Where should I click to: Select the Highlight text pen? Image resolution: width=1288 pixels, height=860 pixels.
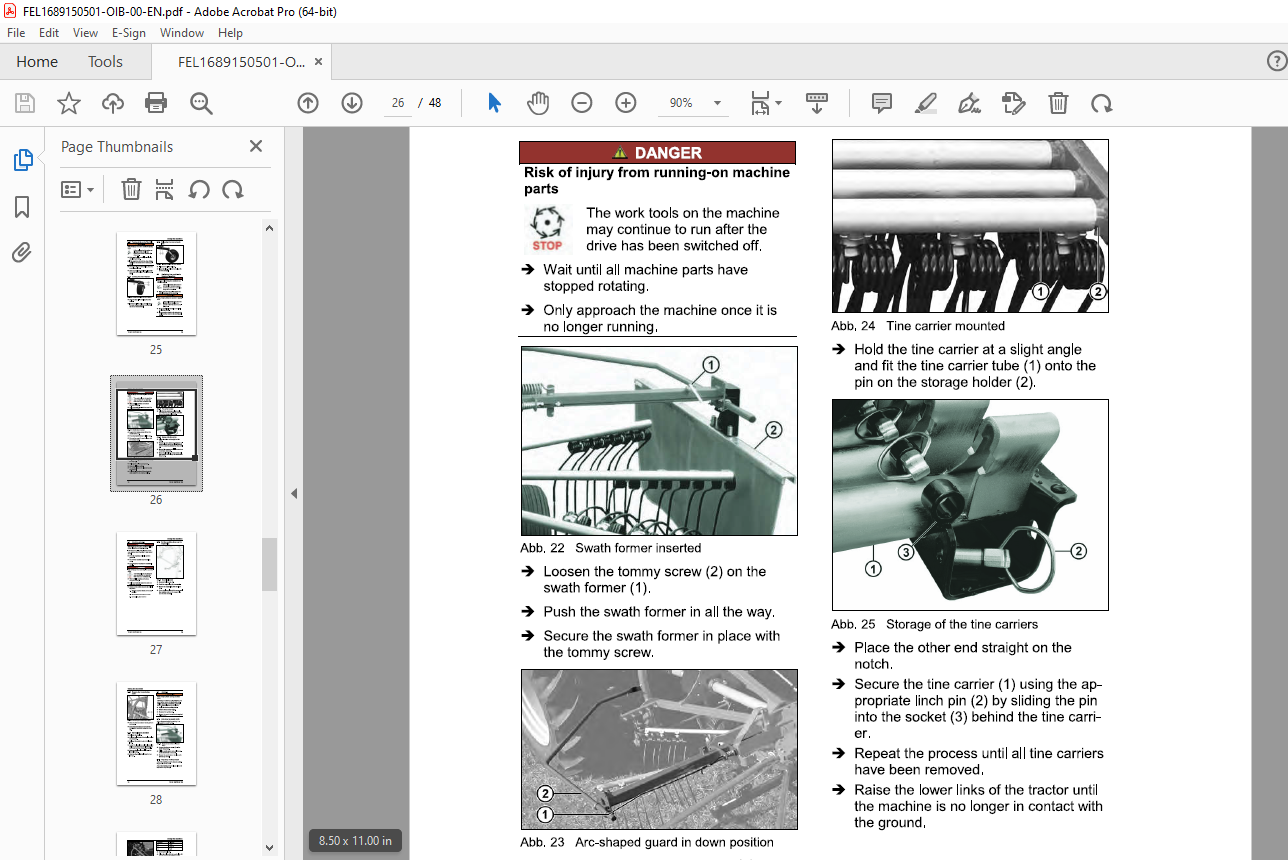pos(926,103)
